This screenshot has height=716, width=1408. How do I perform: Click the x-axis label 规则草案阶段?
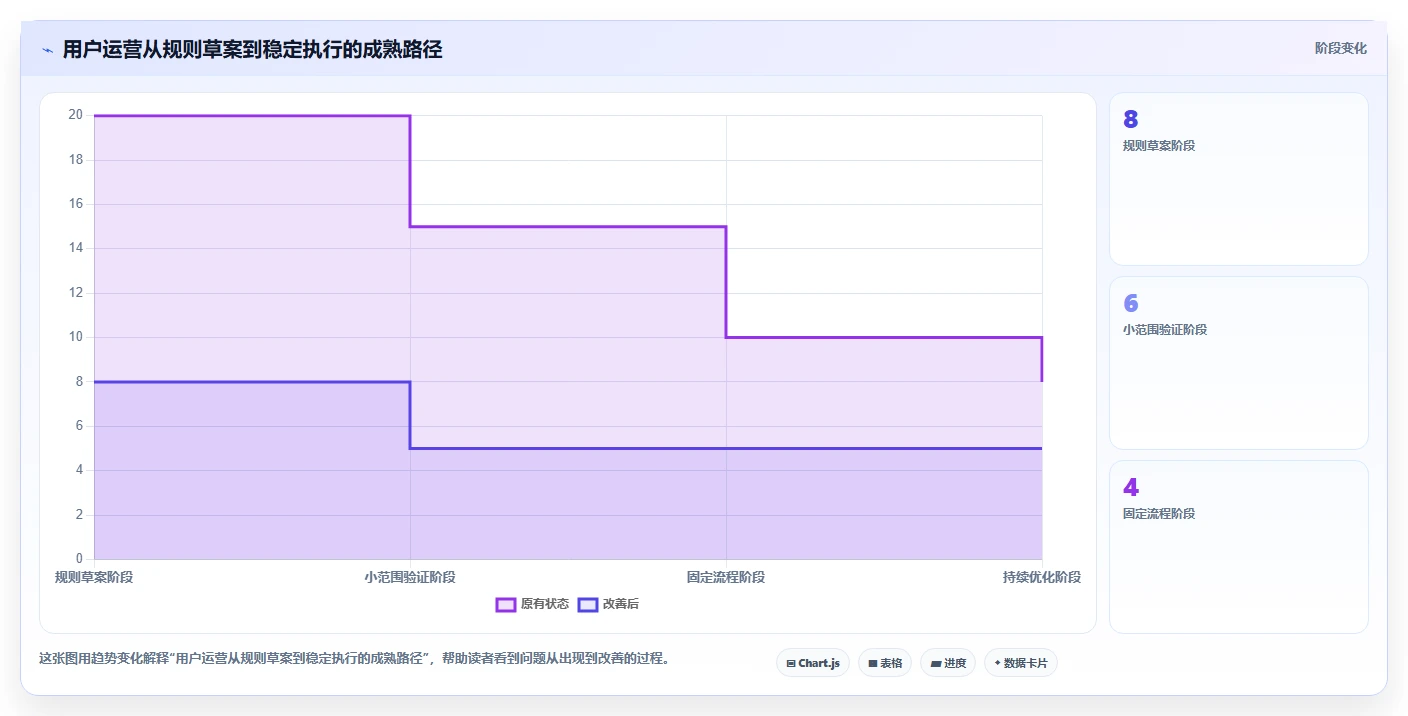coord(94,577)
